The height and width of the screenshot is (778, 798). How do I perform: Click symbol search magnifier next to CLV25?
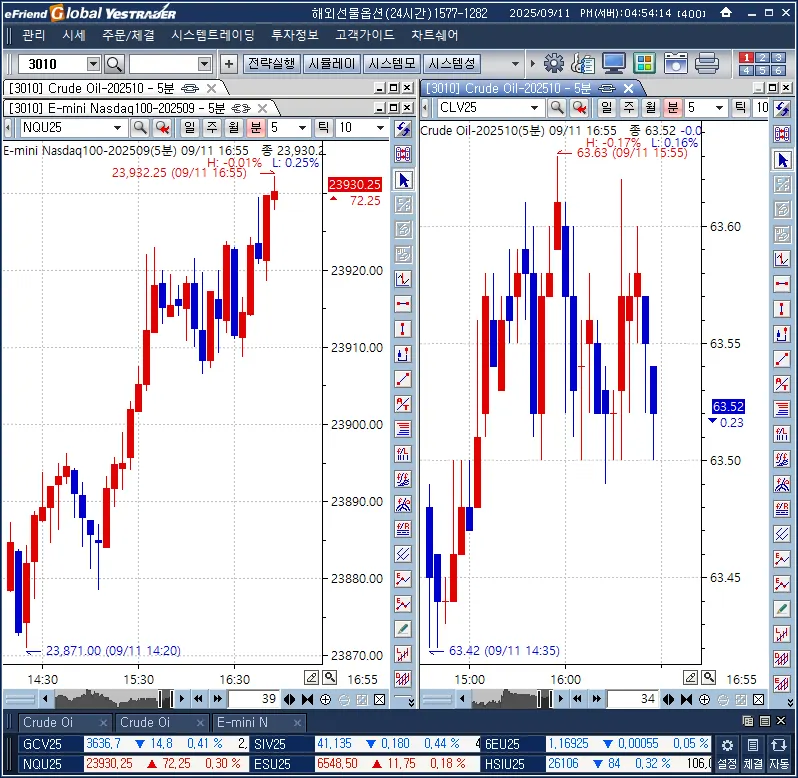557,107
